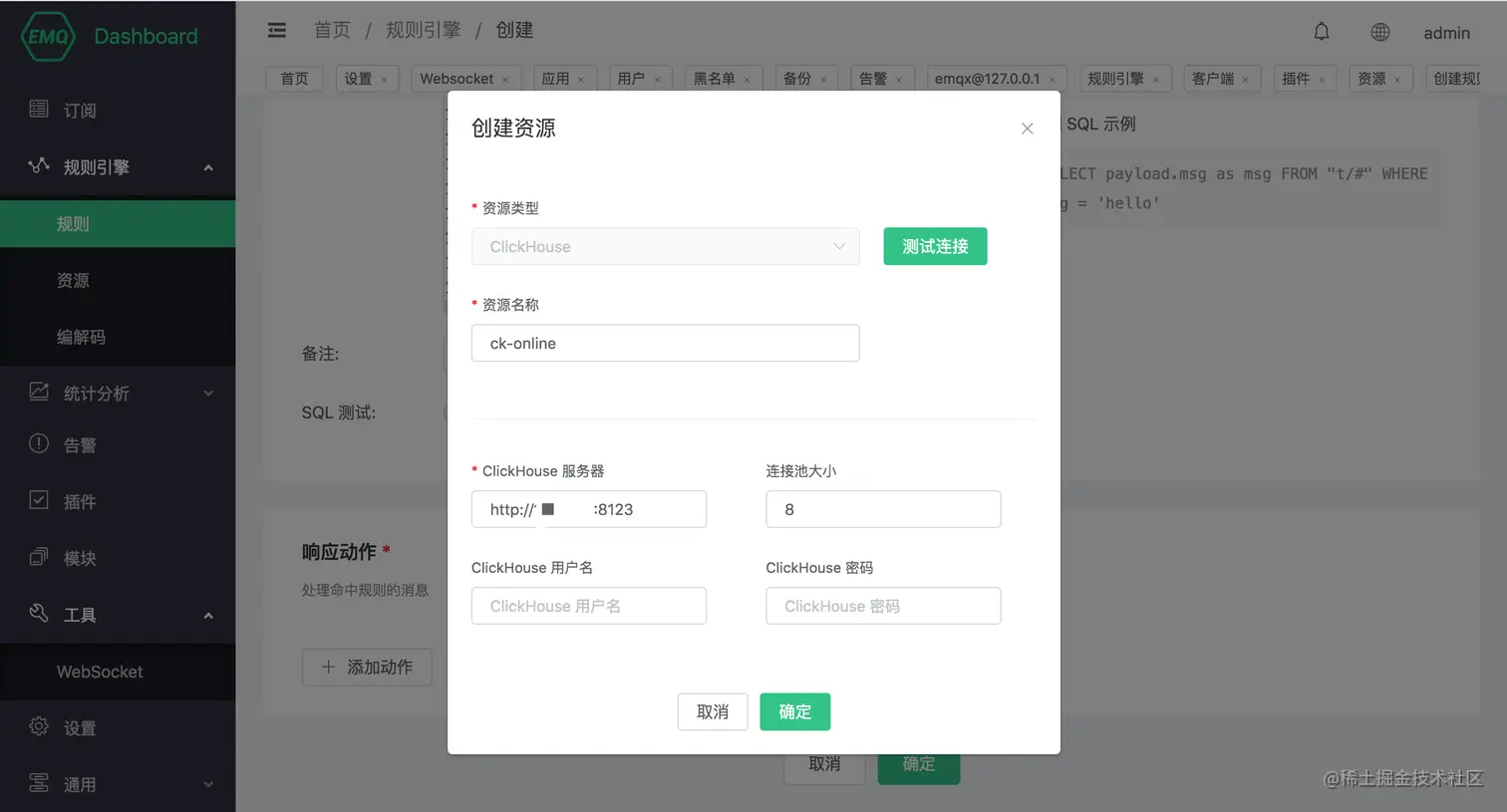The image size is (1507, 812).
Task: Click 规则引擎 breadcrumb link
Action: click(424, 30)
